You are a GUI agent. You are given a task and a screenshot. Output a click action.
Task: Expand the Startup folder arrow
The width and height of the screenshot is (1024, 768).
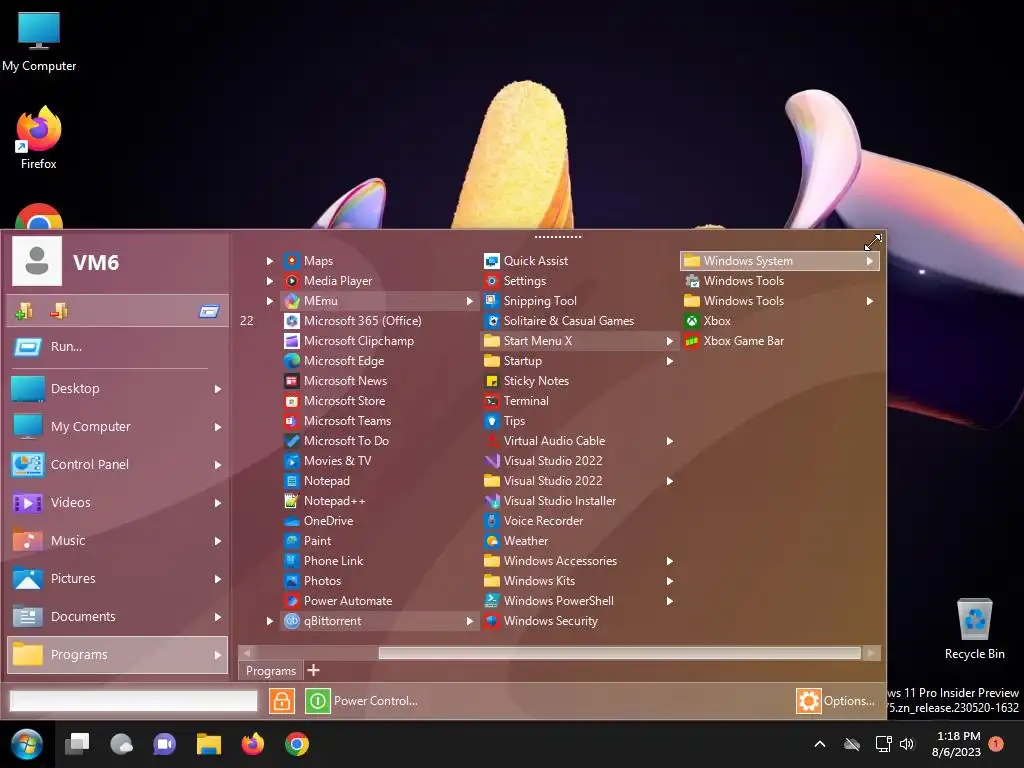[669, 361]
